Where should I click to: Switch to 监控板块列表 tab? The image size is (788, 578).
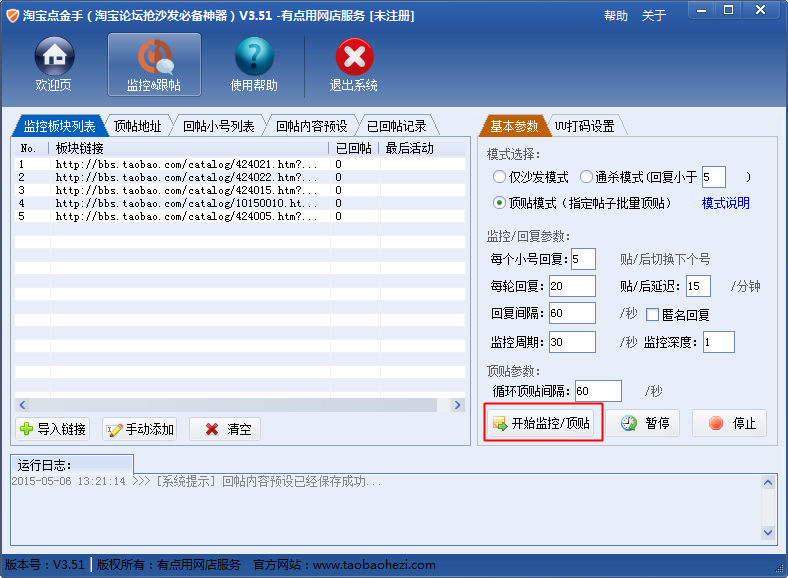(59, 126)
